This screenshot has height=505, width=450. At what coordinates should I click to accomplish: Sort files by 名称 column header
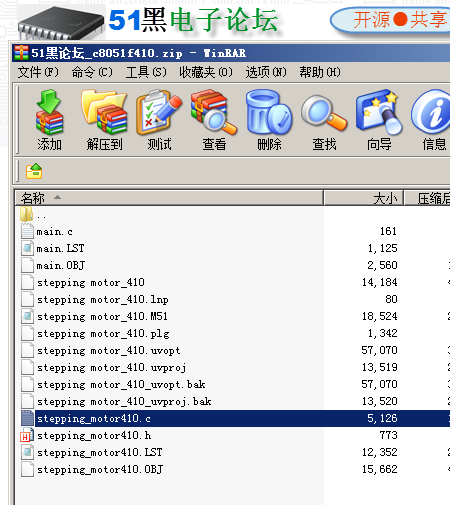click(x=169, y=198)
